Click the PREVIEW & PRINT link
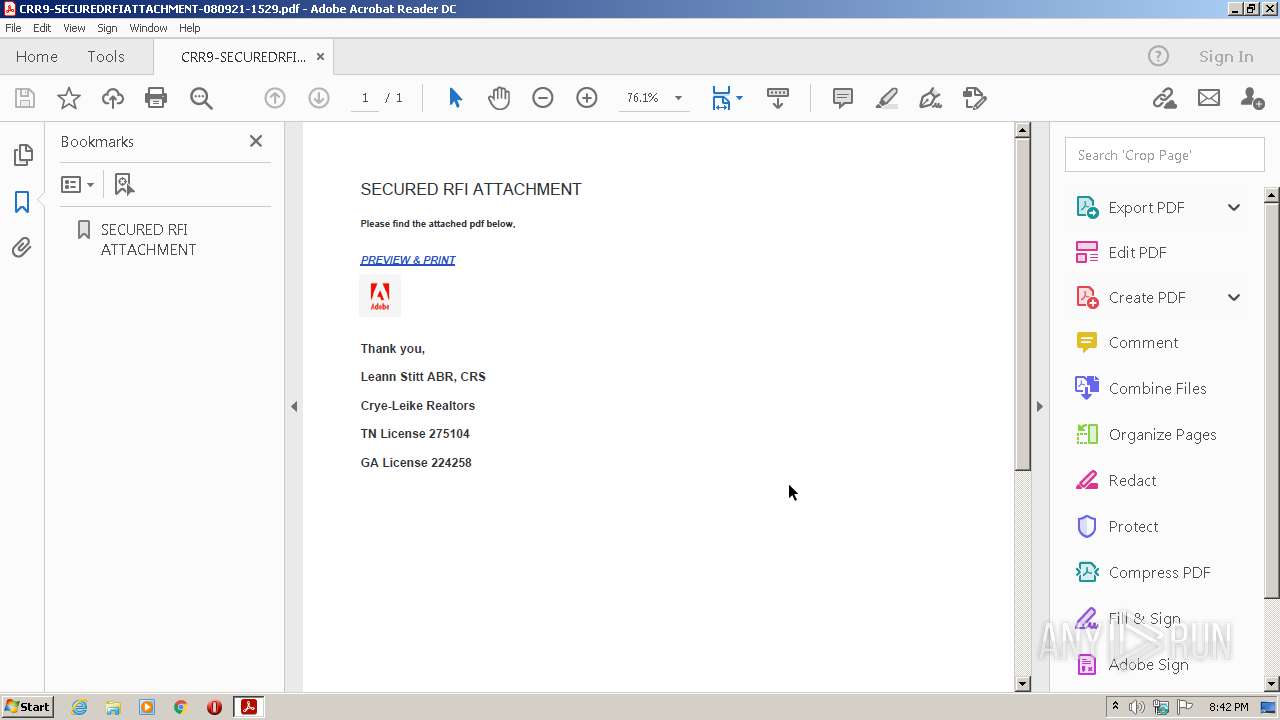Screen dimensions: 1280x720 [x=408, y=260]
